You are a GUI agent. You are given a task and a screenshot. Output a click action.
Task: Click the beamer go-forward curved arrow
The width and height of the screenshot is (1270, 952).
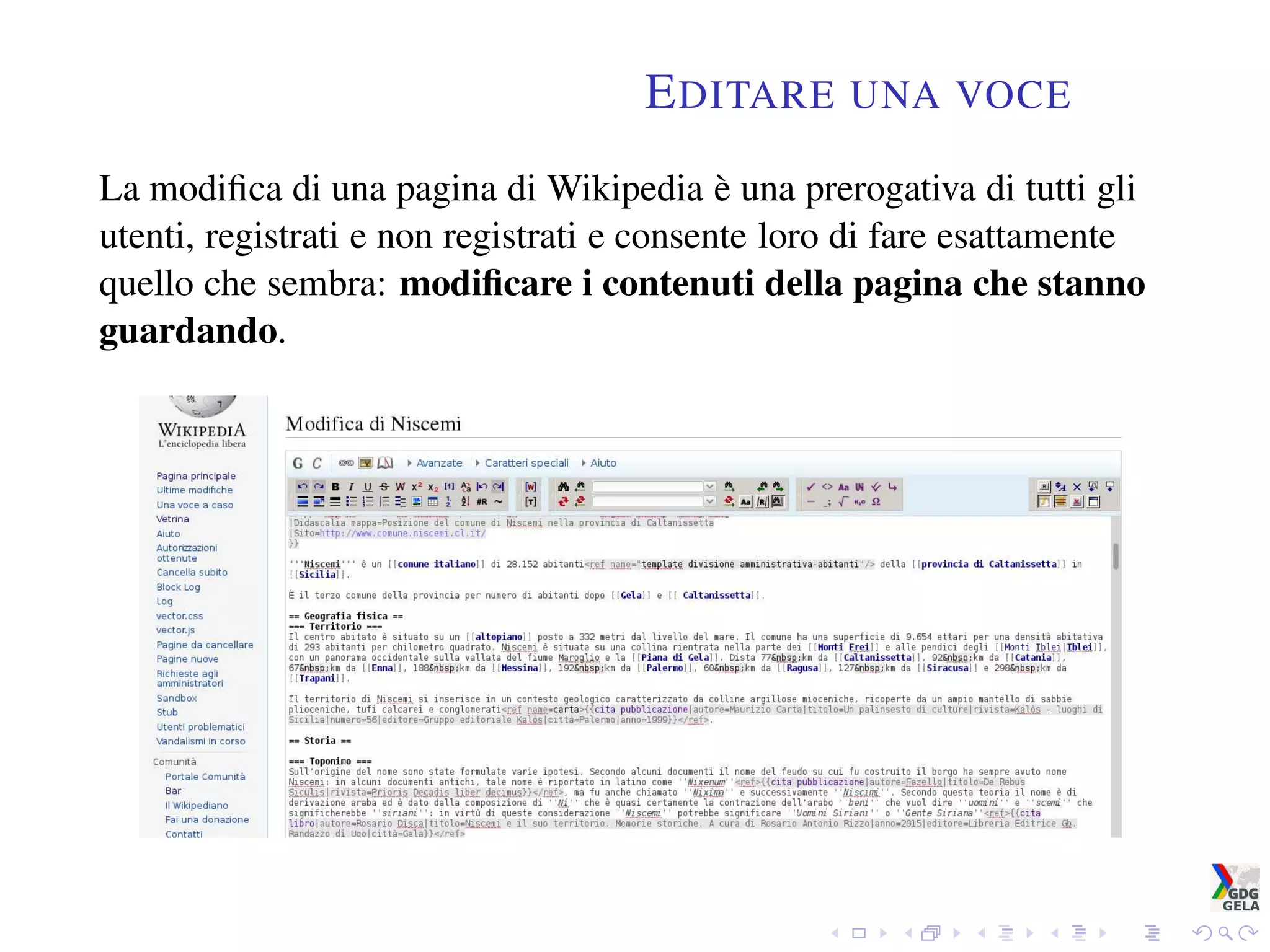(1248, 933)
